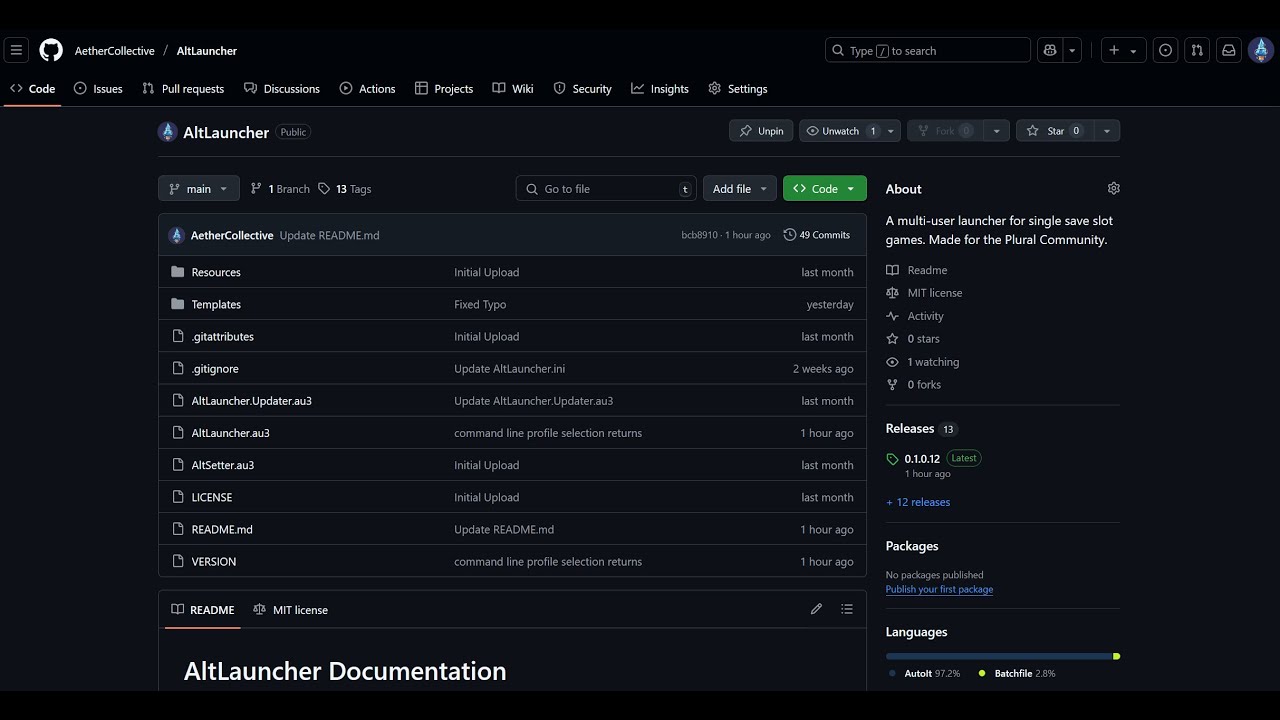Open the AltLauncher.au3 file
Screen dimensions: 1280x720
coord(230,433)
